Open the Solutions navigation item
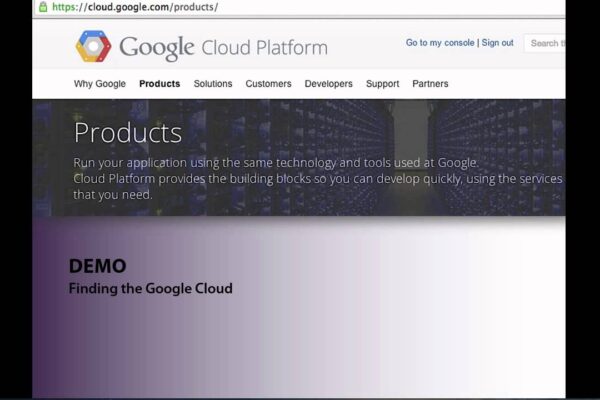 tap(213, 84)
